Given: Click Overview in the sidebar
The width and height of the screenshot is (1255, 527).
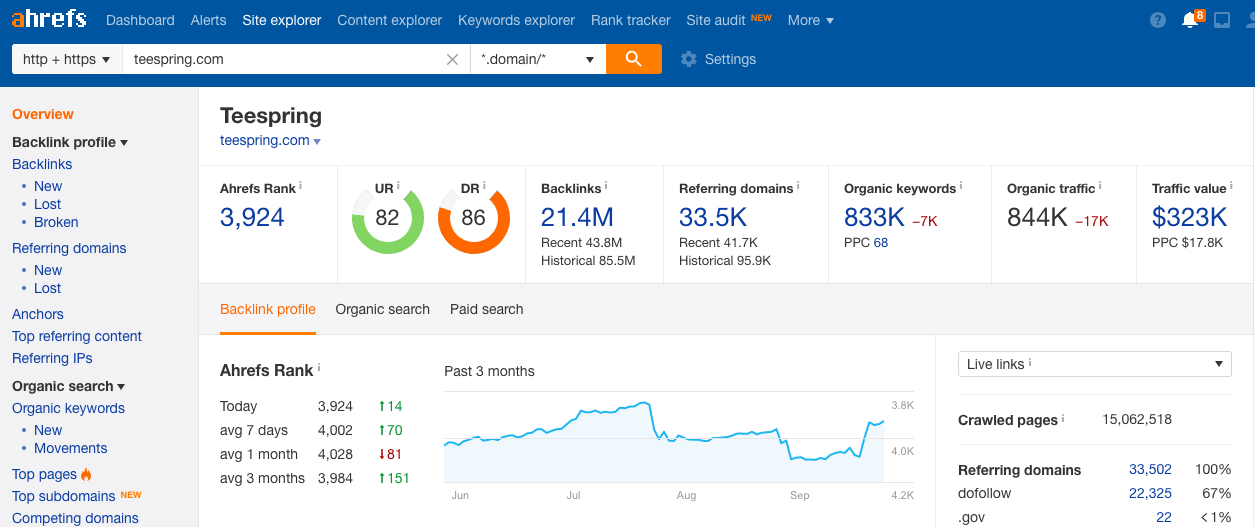Looking at the screenshot, I should coord(43,114).
